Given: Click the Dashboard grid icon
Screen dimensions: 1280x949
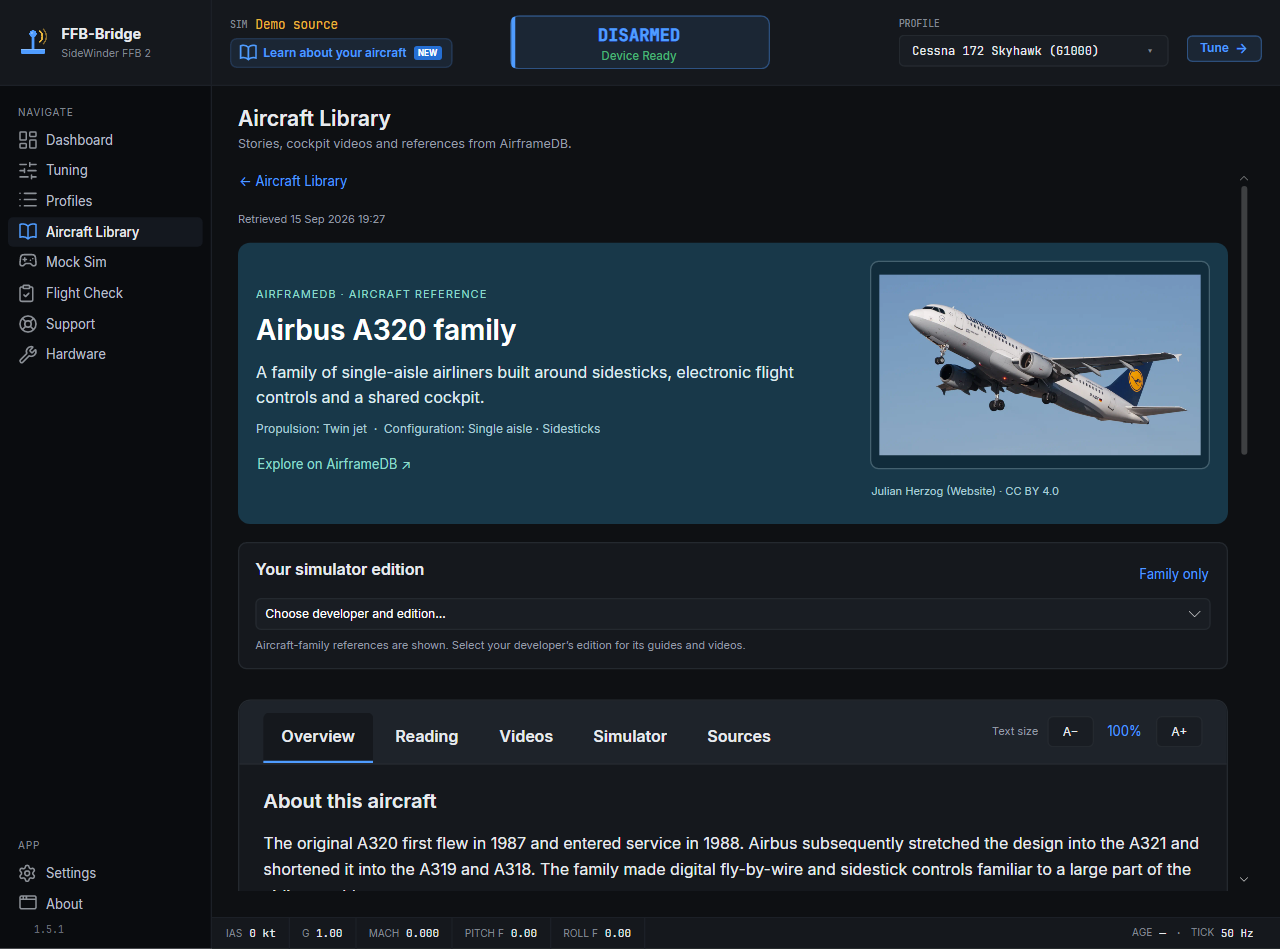Looking at the screenshot, I should click(28, 140).
